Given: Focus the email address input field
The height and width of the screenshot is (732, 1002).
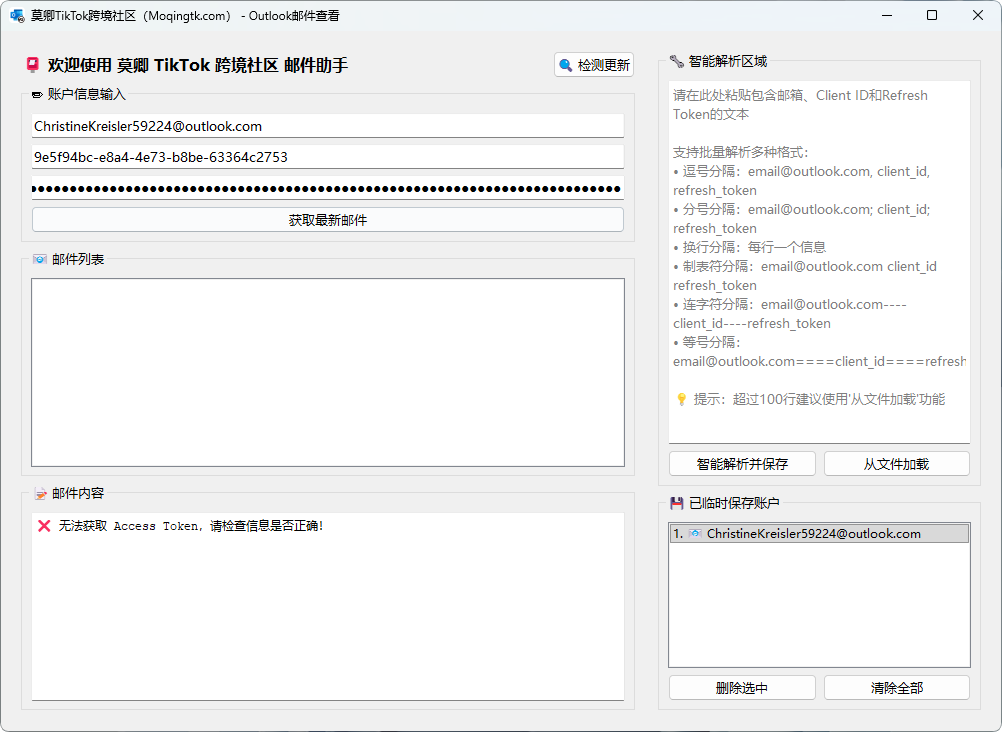Looking at the screenshot, I should [328, 126].
